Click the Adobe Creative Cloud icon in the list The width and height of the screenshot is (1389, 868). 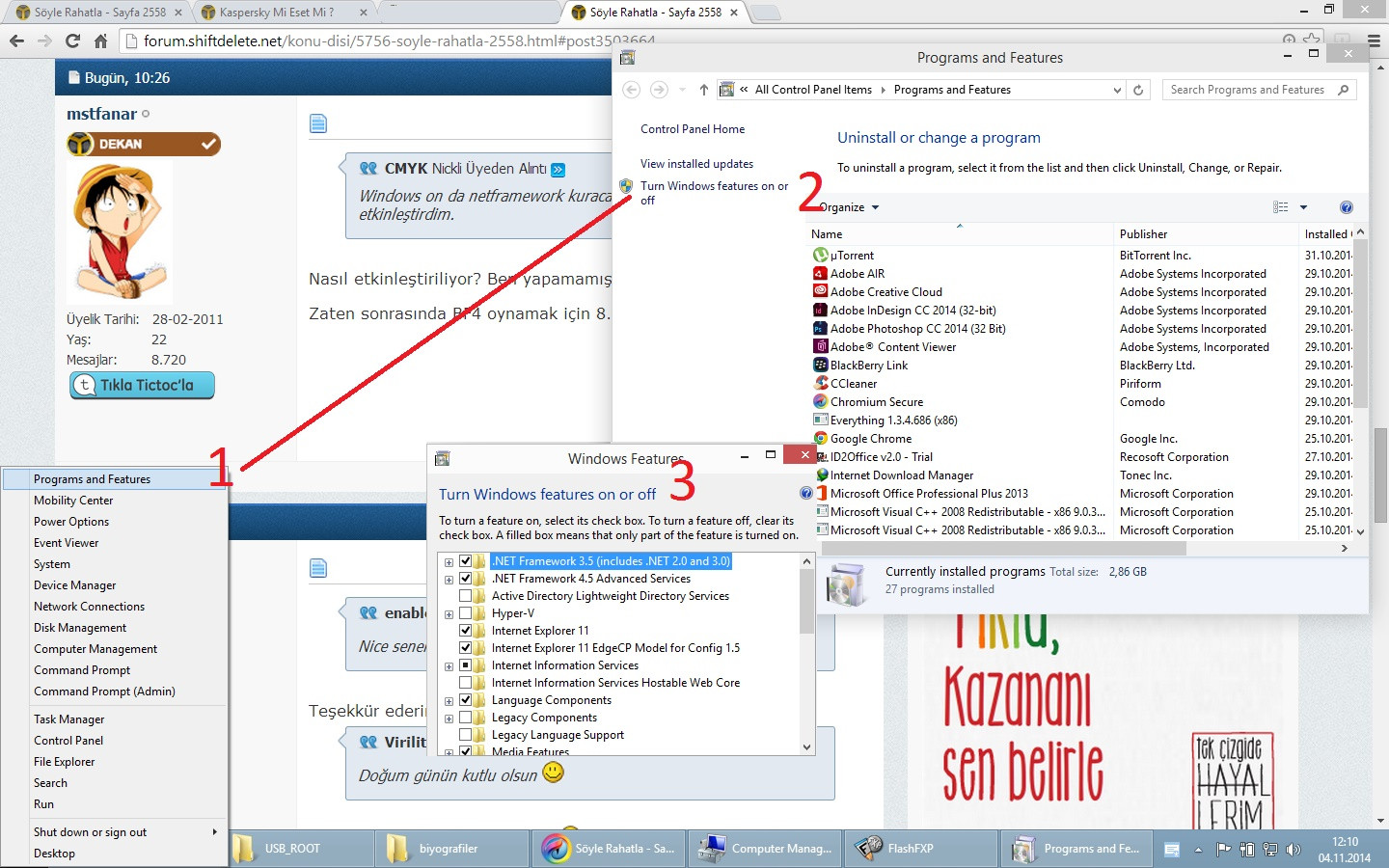[x=821, y=292]
